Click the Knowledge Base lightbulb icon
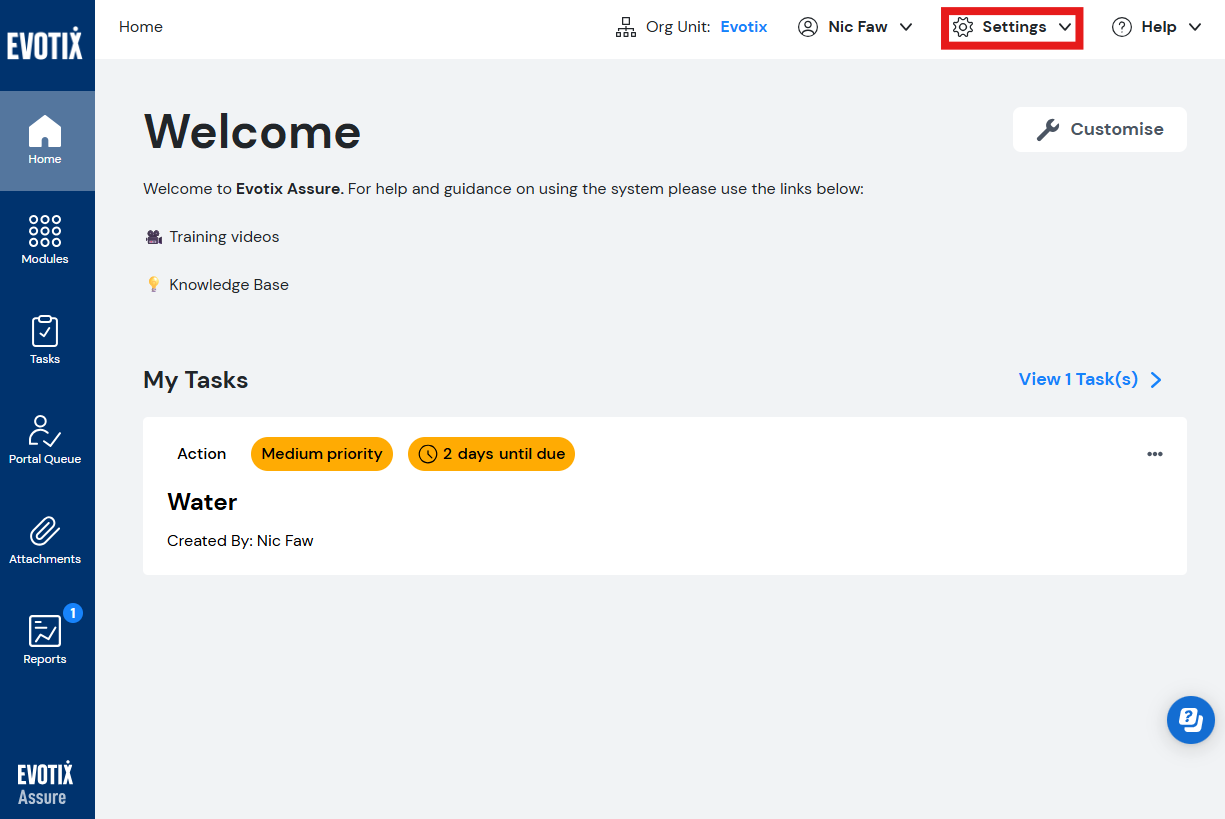 point(154,285)
